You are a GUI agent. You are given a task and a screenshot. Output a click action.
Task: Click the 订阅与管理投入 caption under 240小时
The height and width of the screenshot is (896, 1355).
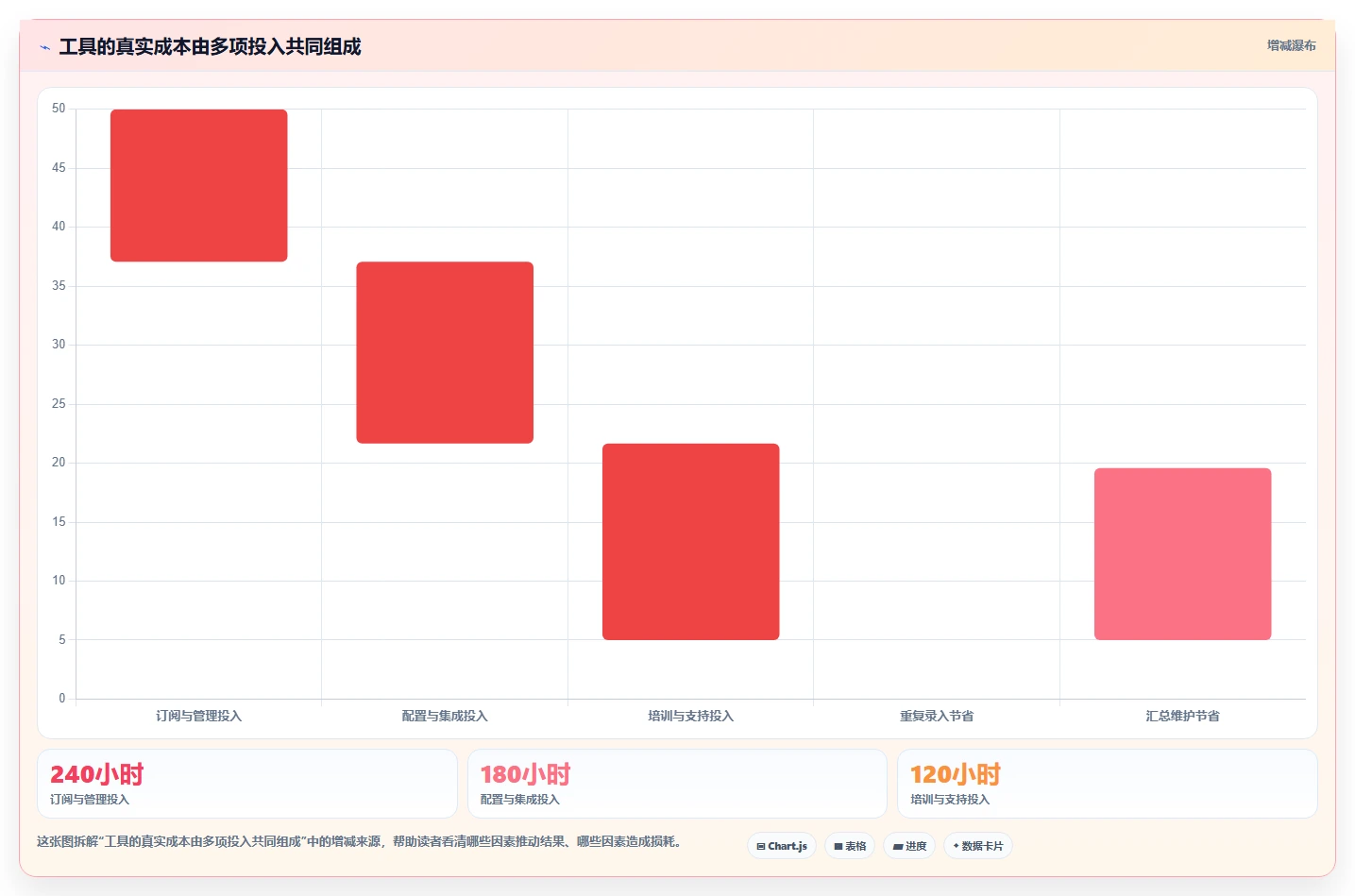coord(90,800)
